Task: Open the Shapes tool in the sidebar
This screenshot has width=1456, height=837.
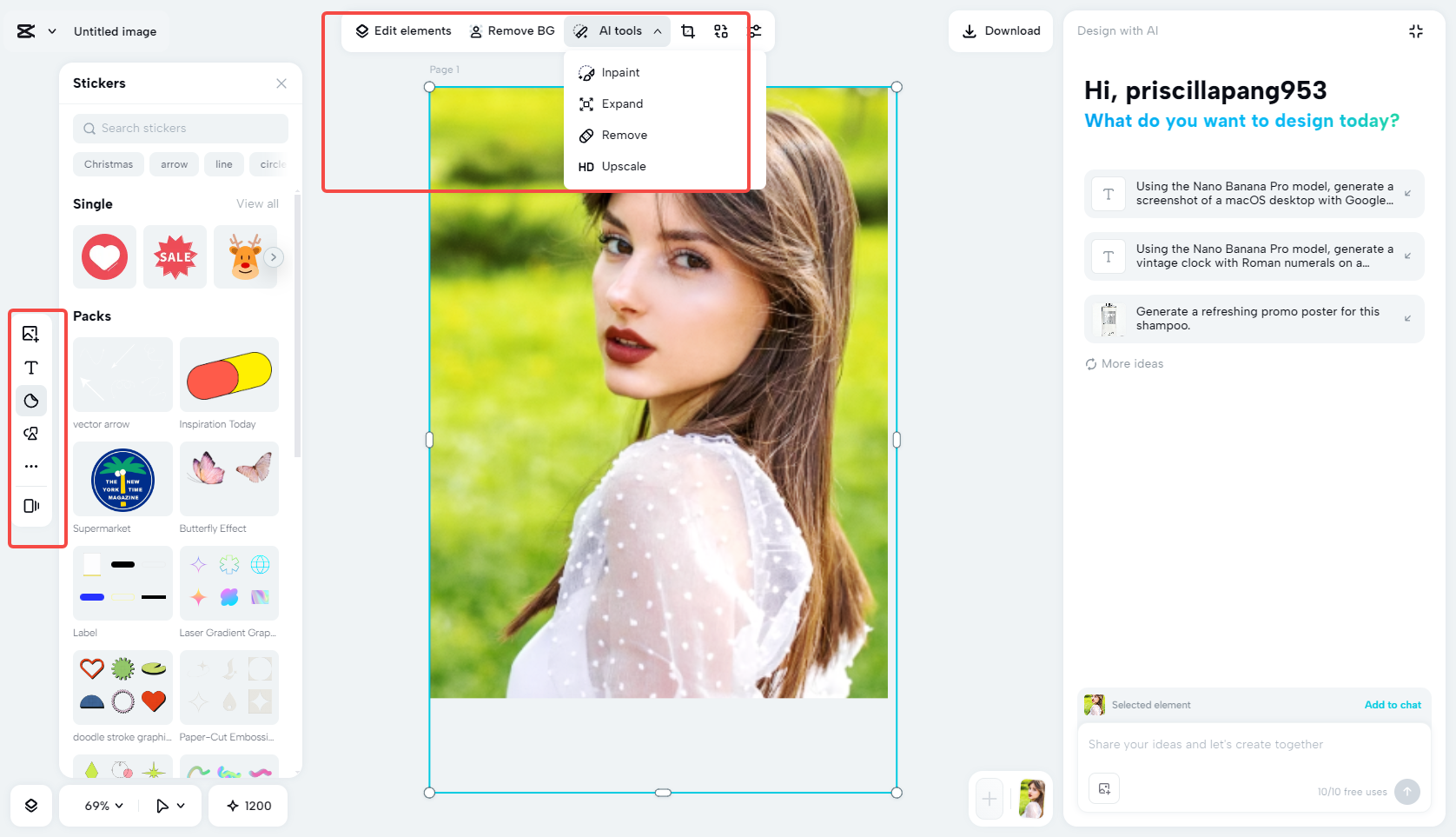Action: pos(31,401)
